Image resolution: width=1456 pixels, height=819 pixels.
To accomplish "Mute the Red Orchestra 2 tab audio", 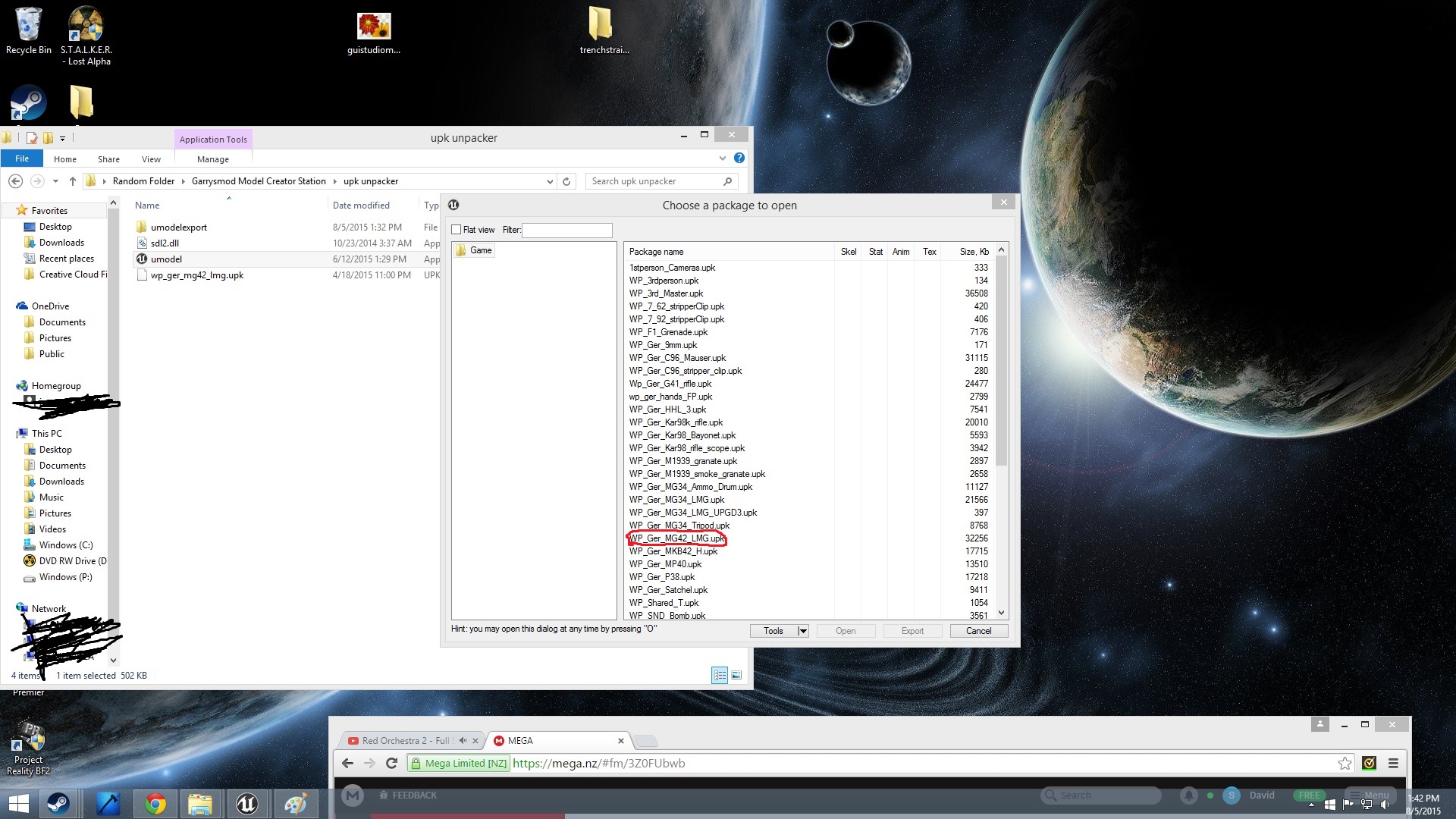I will pos(463,741).
